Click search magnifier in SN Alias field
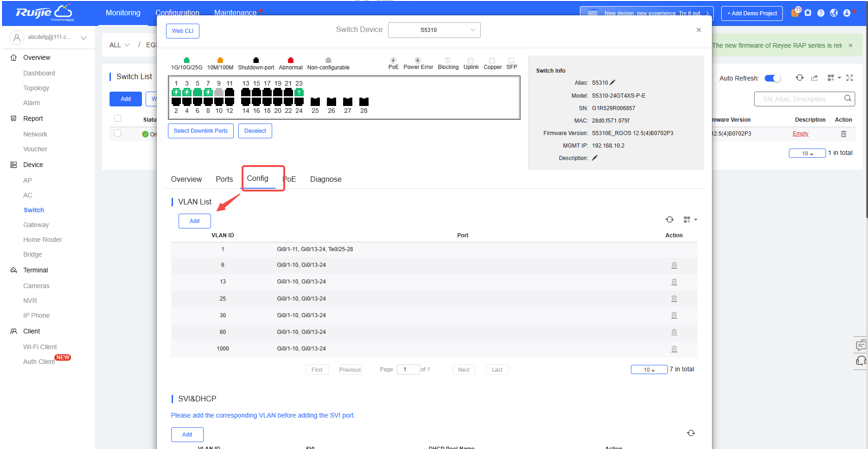Screen dimensions: 868x452 pyautogui.click(x=848, y=98)
